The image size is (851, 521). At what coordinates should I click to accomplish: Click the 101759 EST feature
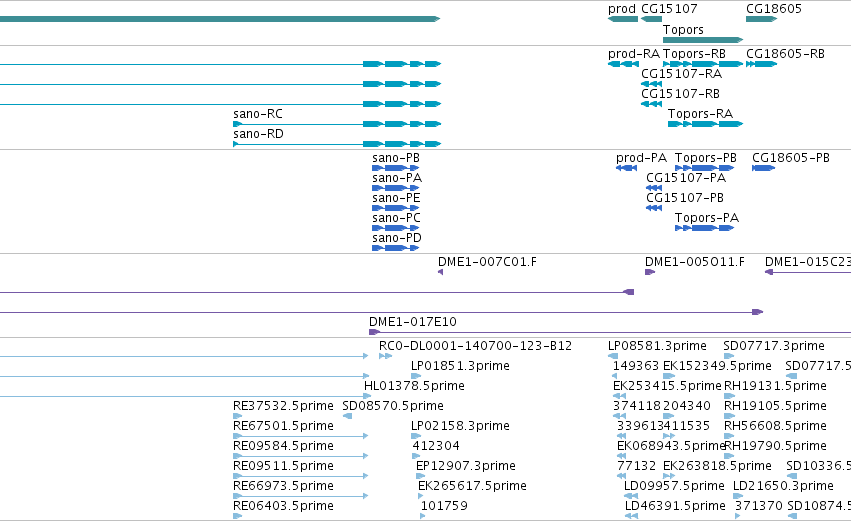click(423, 517)
